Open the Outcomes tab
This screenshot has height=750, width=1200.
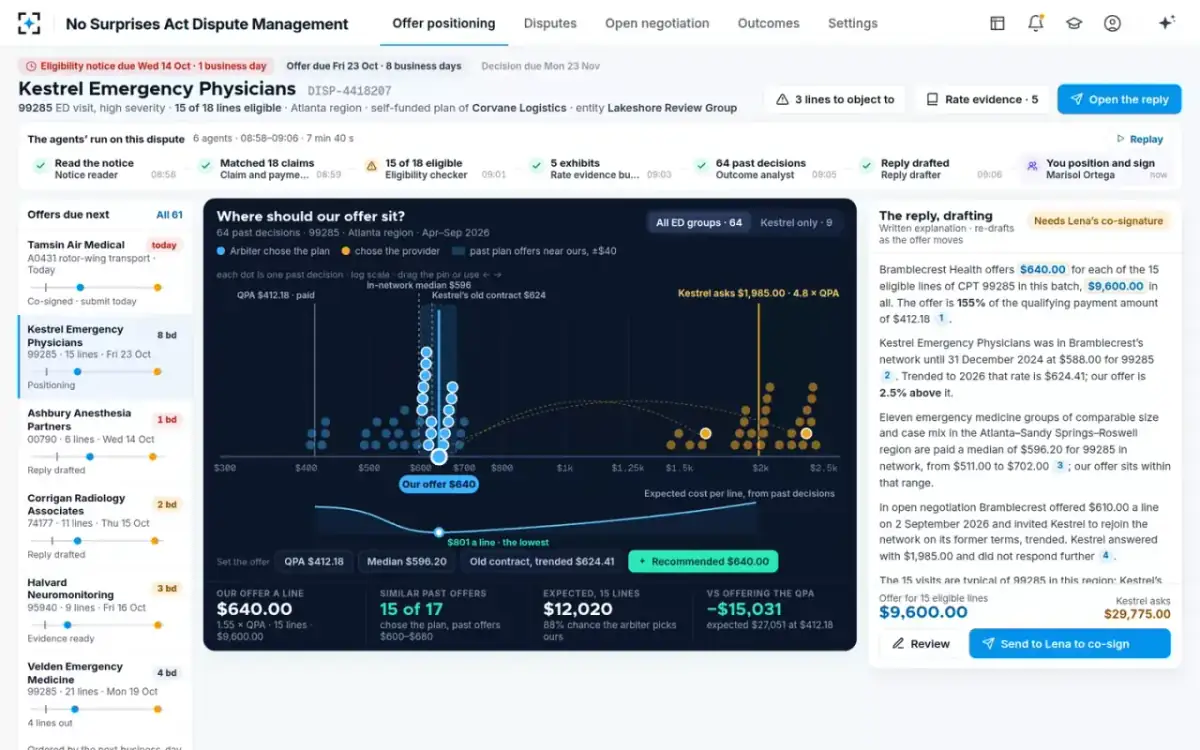point(768,23)
